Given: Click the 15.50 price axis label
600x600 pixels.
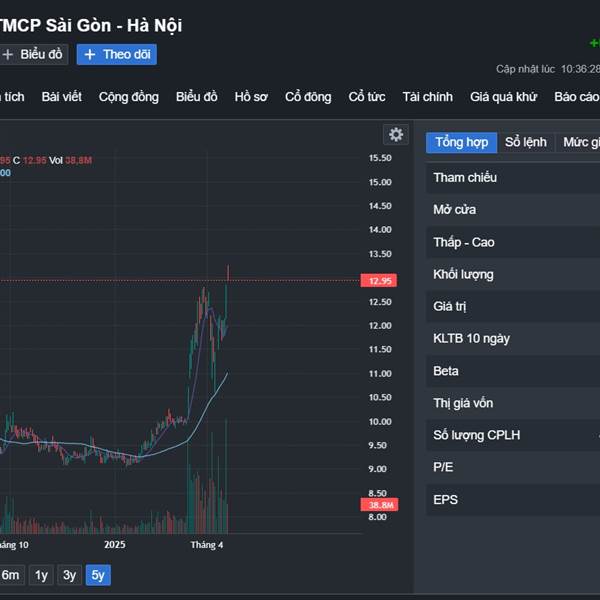Looking at the screenshot, I should [x=380, y=158].
